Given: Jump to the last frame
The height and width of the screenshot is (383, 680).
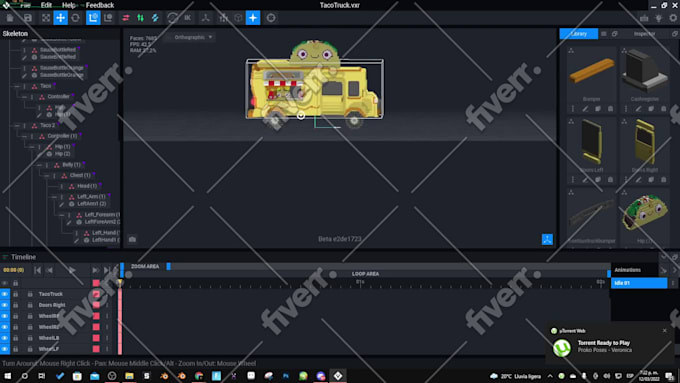Looking at the screenshot, I should coord(106,270).
